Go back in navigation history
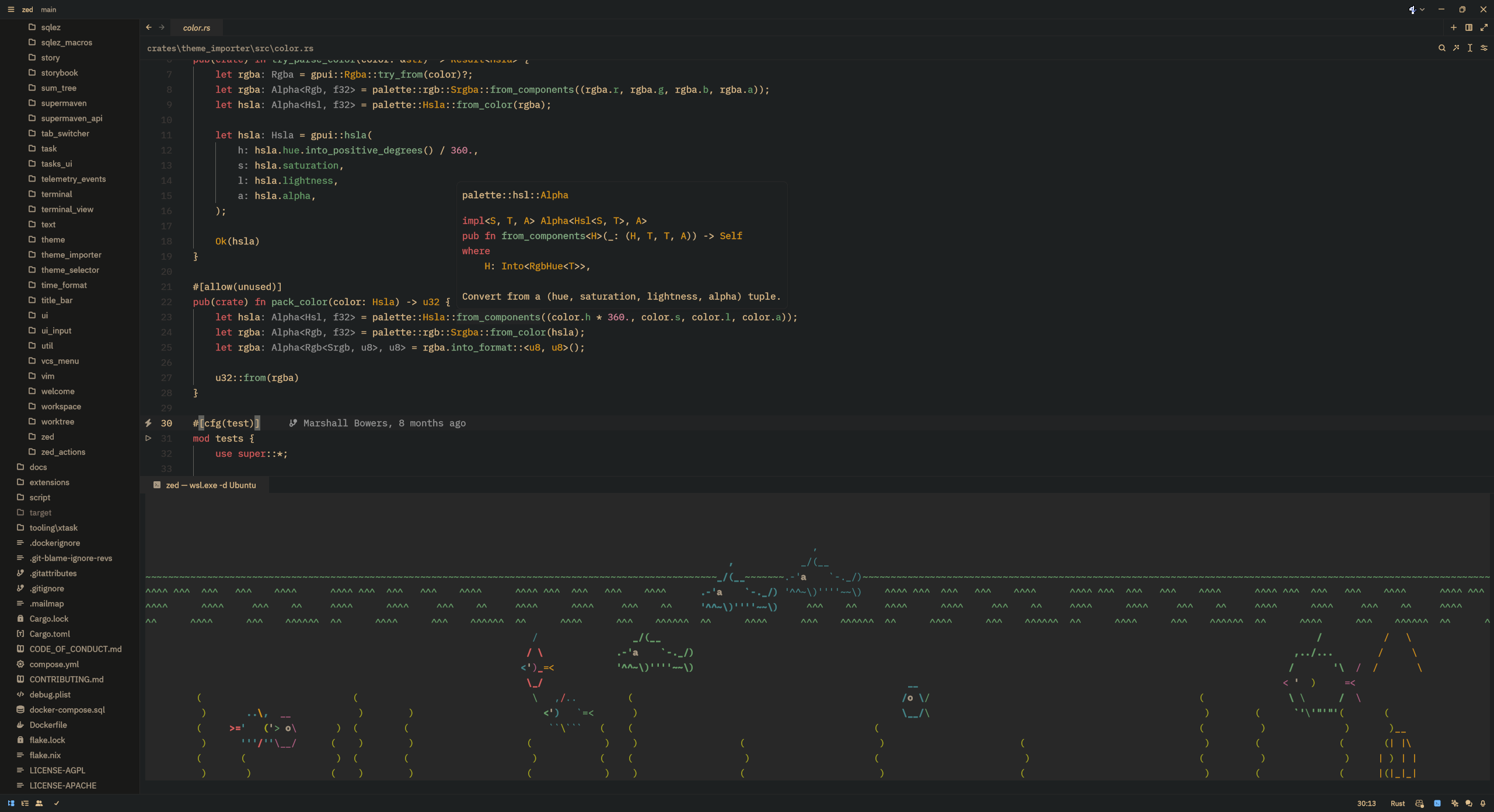 pos(149,27)
